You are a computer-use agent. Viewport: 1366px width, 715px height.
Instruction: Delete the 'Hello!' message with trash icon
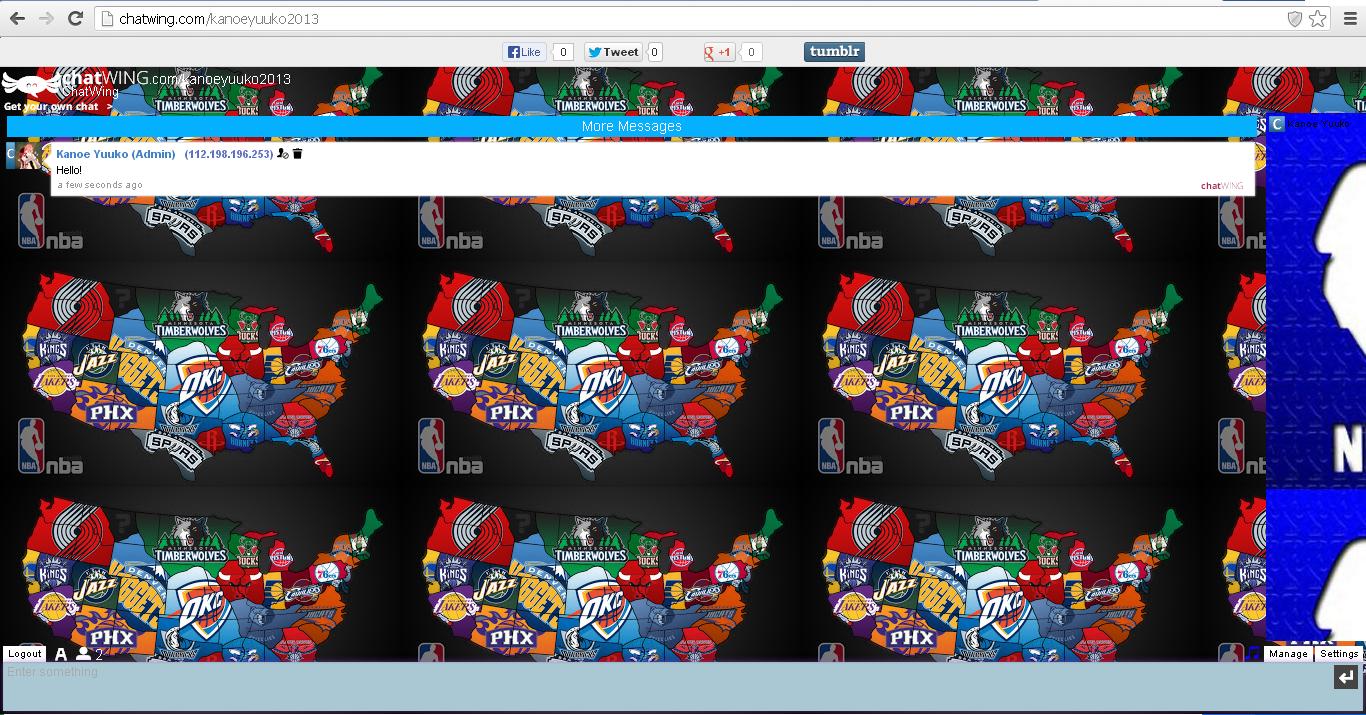click(297, 154)
